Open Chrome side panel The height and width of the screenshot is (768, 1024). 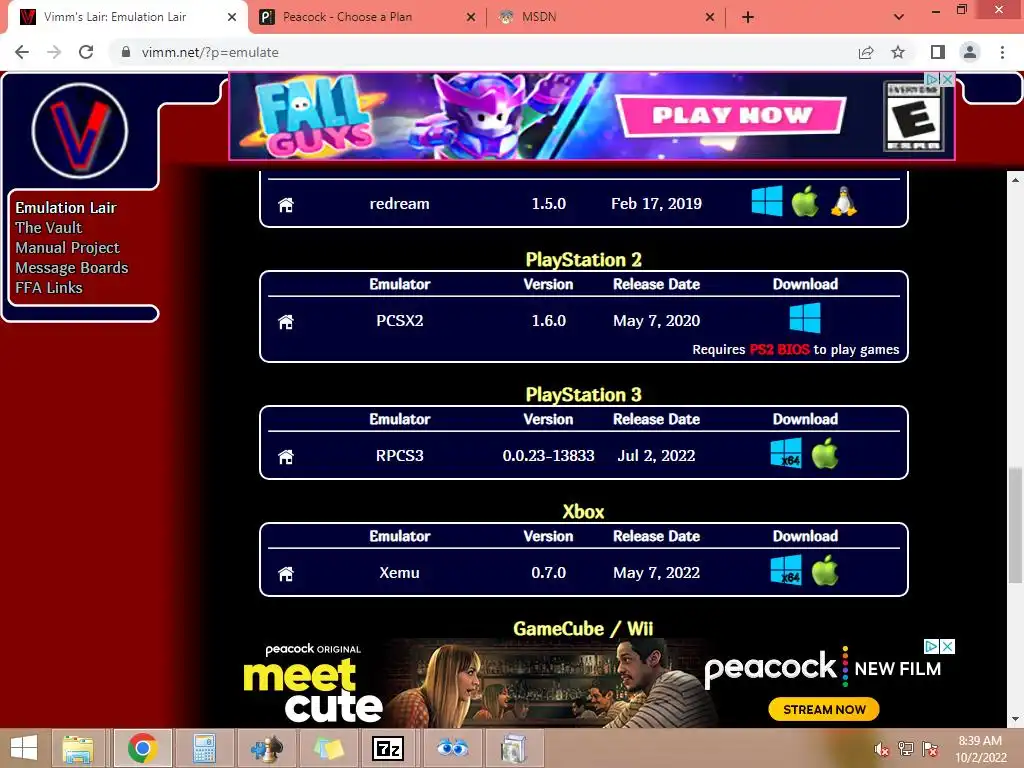pos(938,52)
